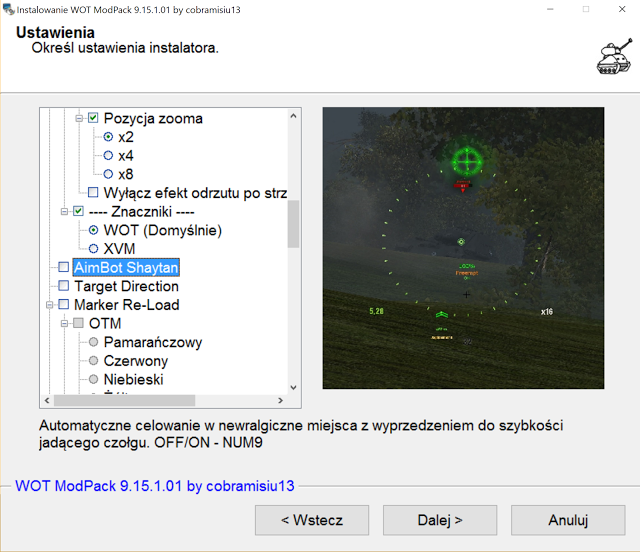This screenshot has width=640, height=552.
Task: Click the installer icon in the title bar
Action: pos(8,9)
